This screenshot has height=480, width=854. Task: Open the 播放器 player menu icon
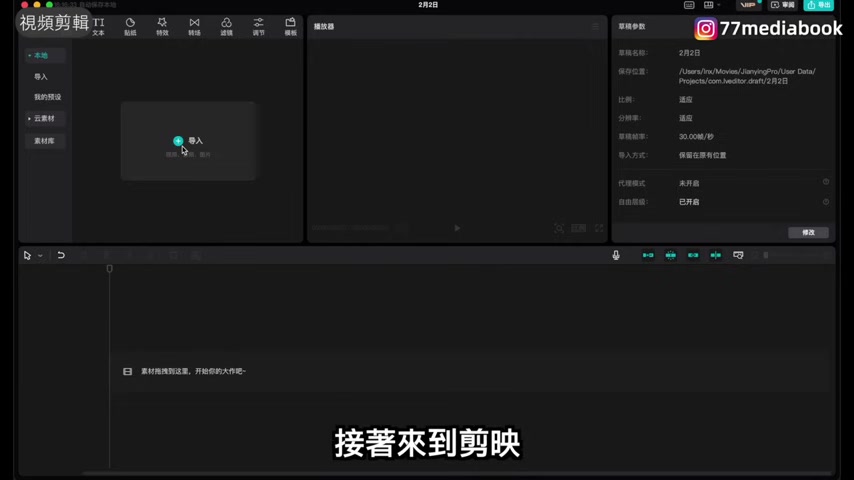595,26
